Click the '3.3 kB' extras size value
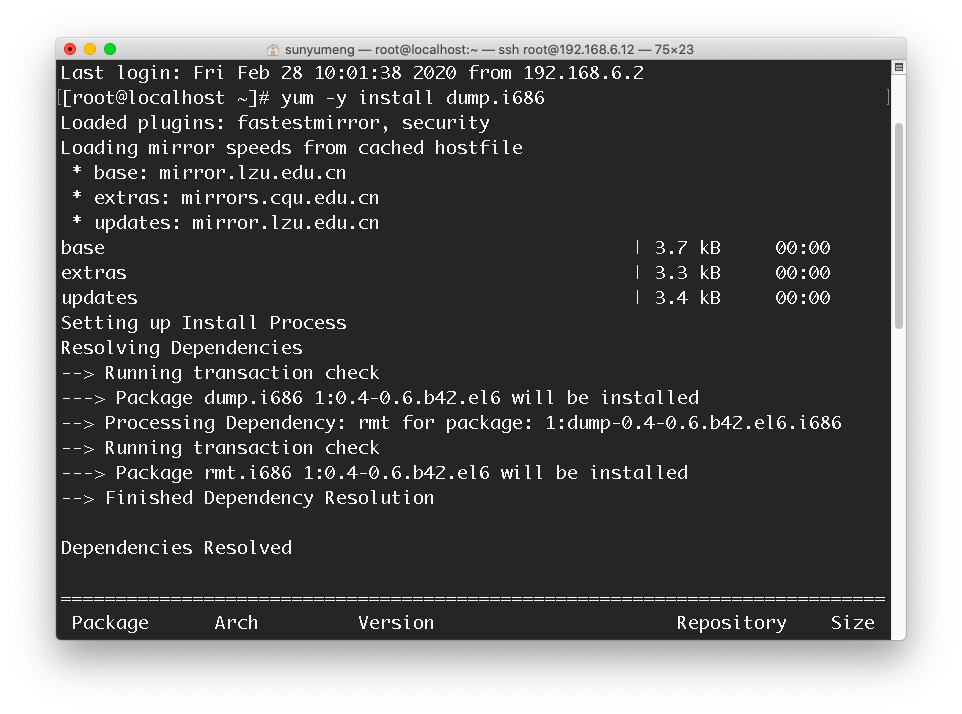The height and width of the screenshot is (714, 962). click(x=687, y=273)
